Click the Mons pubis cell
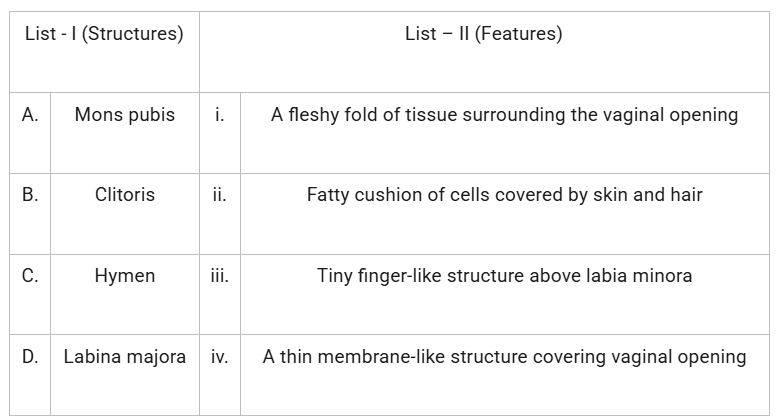The height and width of the screenshot is (417, 781). click(125, 114)
